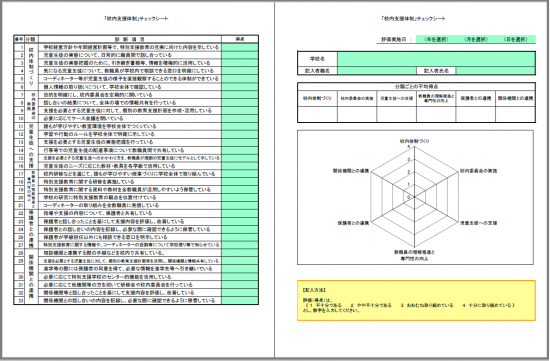Click the radar chart's bottom 教職員の理解推進と axis label

point(414,252)
